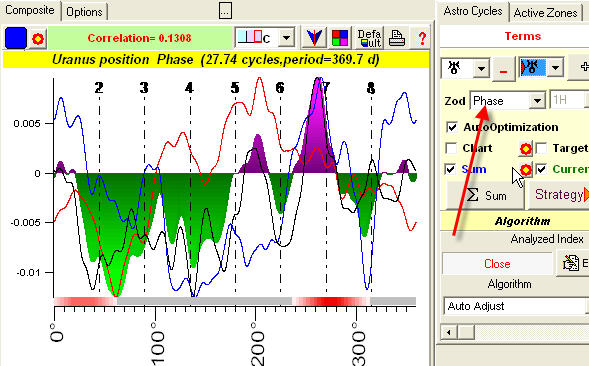
Task: Open the Phase dropdown next to Zod
Action: tap(538, 101)
